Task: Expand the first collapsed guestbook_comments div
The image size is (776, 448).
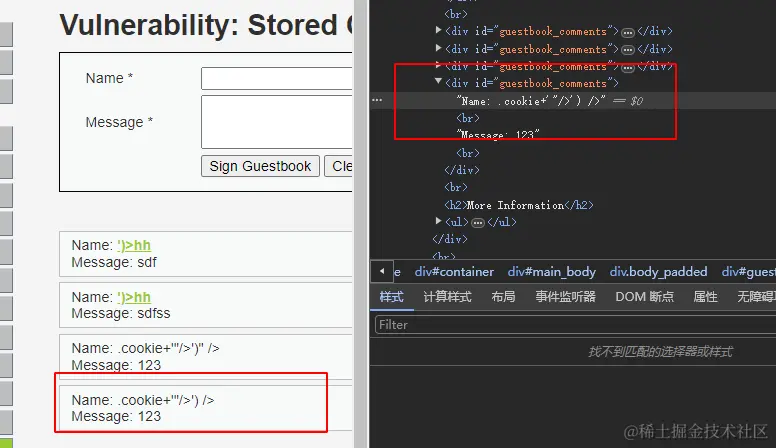Action: (438, 30)
